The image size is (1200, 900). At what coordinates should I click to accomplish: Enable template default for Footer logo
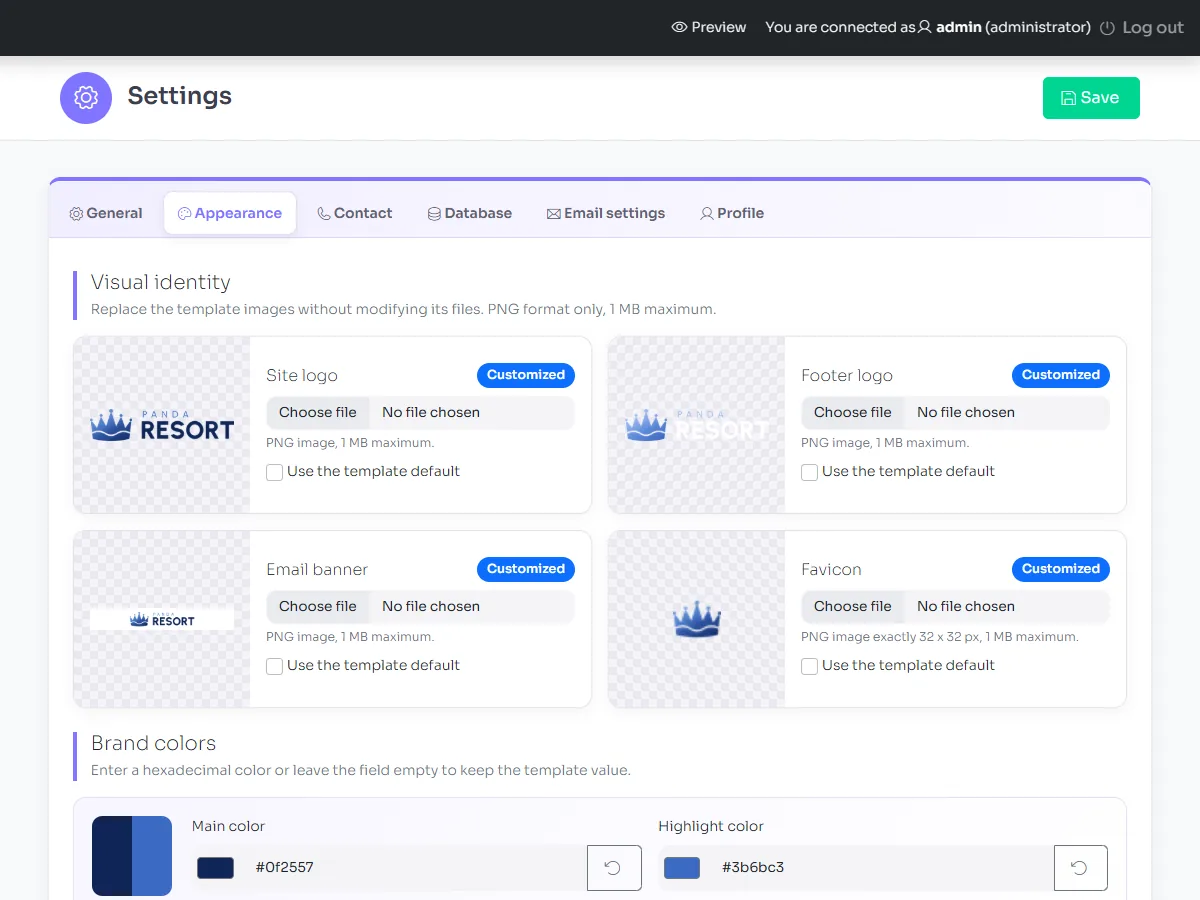click(x=809, y=472)
